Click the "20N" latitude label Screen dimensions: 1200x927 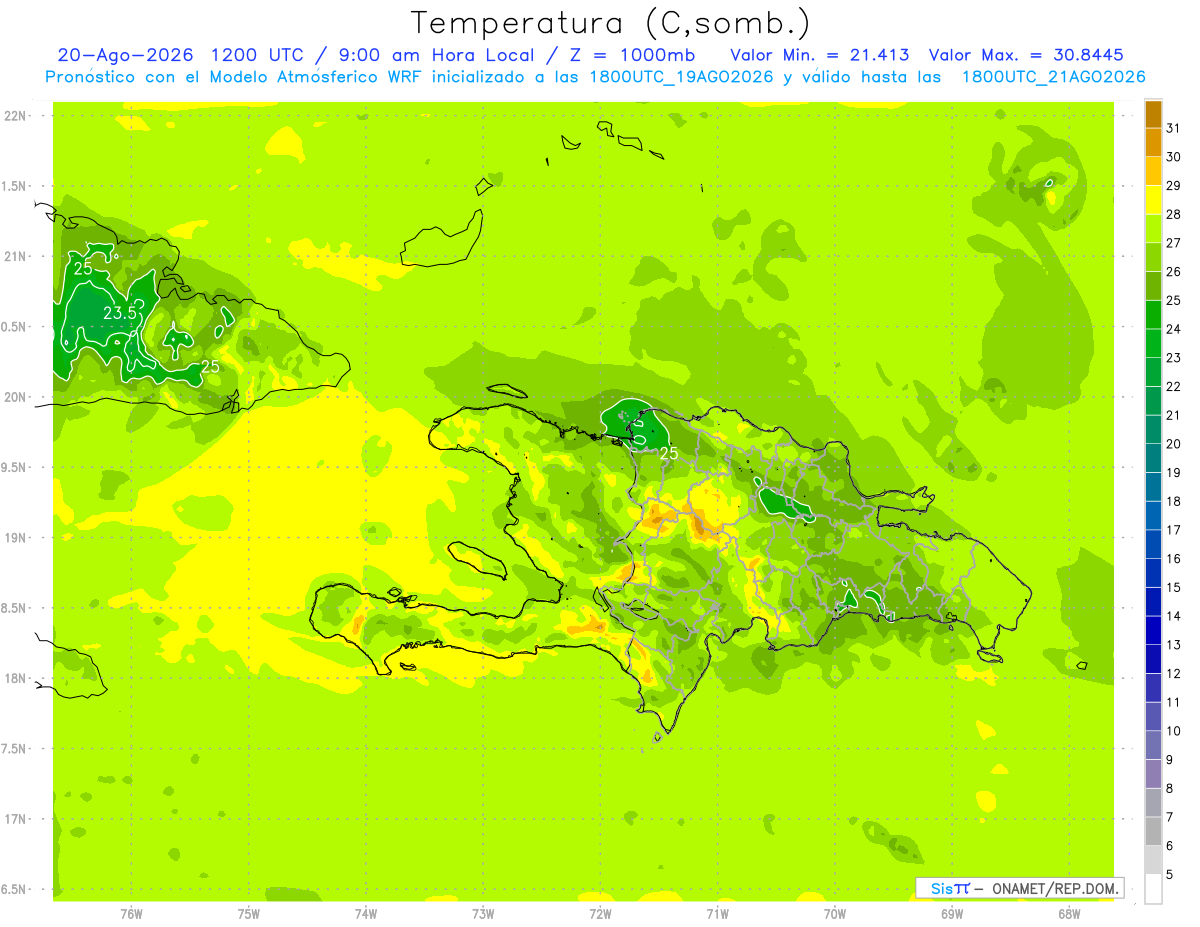point(14,397)
